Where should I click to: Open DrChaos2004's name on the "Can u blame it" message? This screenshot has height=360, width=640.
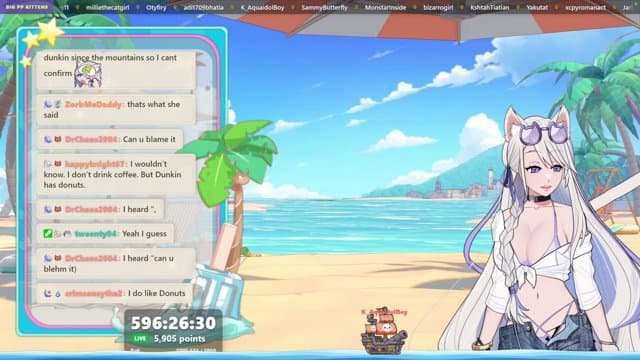[91, 140]
